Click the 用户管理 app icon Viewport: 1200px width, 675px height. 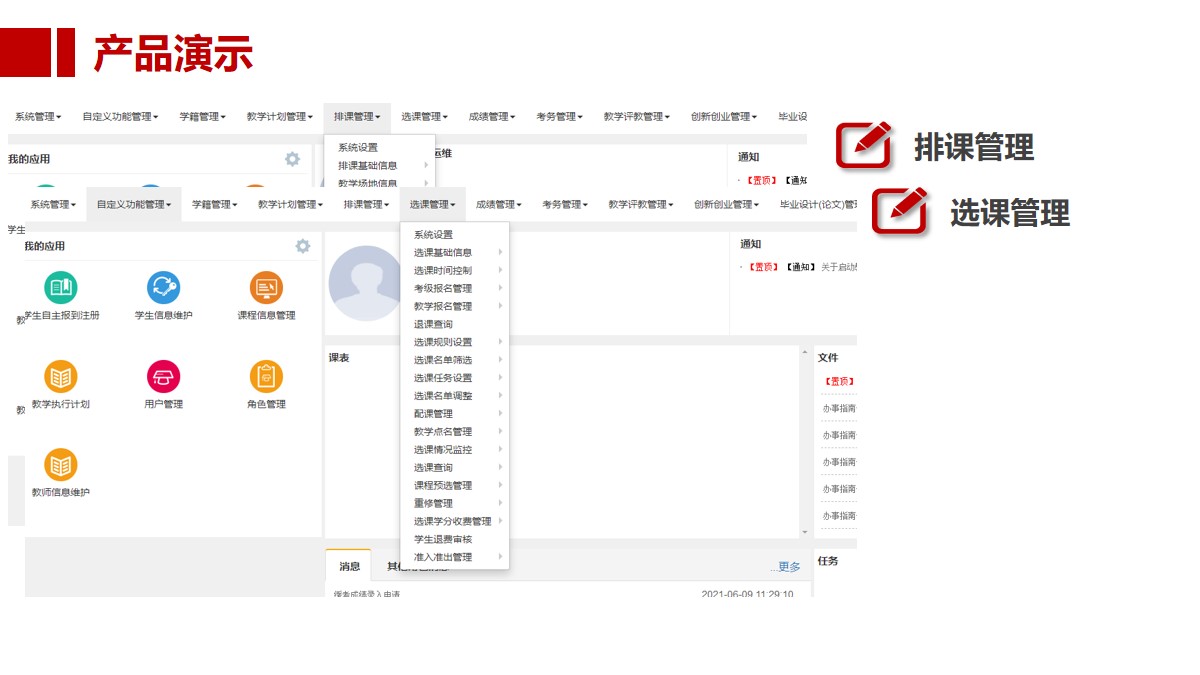click(163, 377)
